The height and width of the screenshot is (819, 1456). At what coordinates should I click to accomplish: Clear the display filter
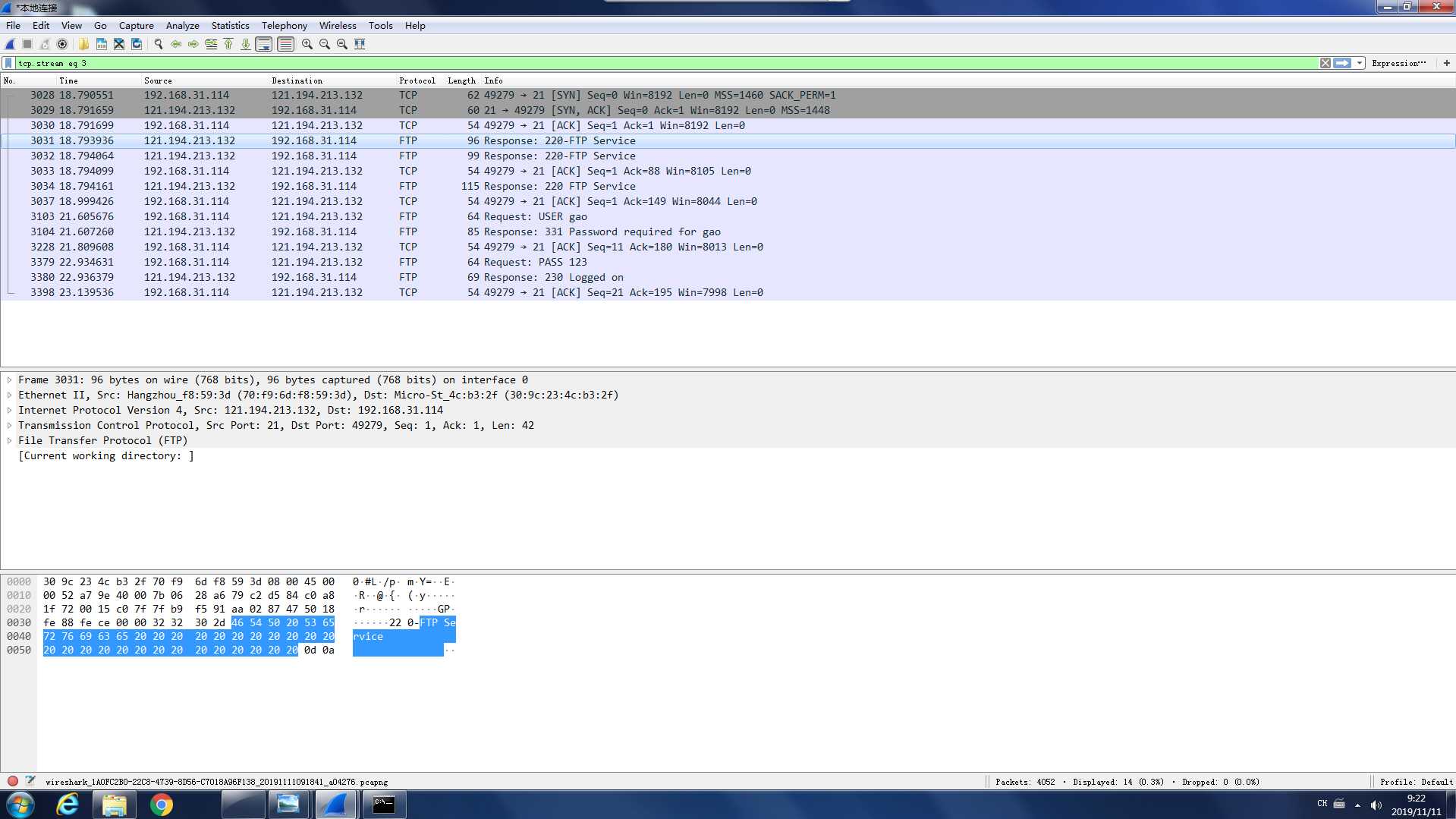coord(1325,63)
